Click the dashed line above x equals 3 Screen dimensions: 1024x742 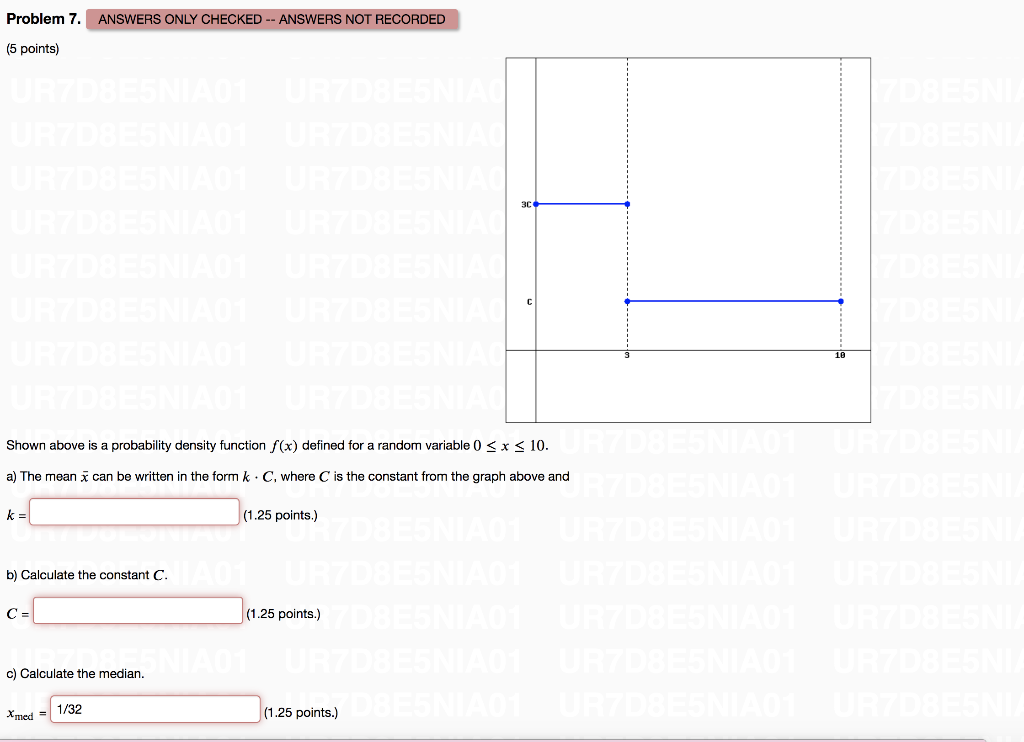point(627,130)
